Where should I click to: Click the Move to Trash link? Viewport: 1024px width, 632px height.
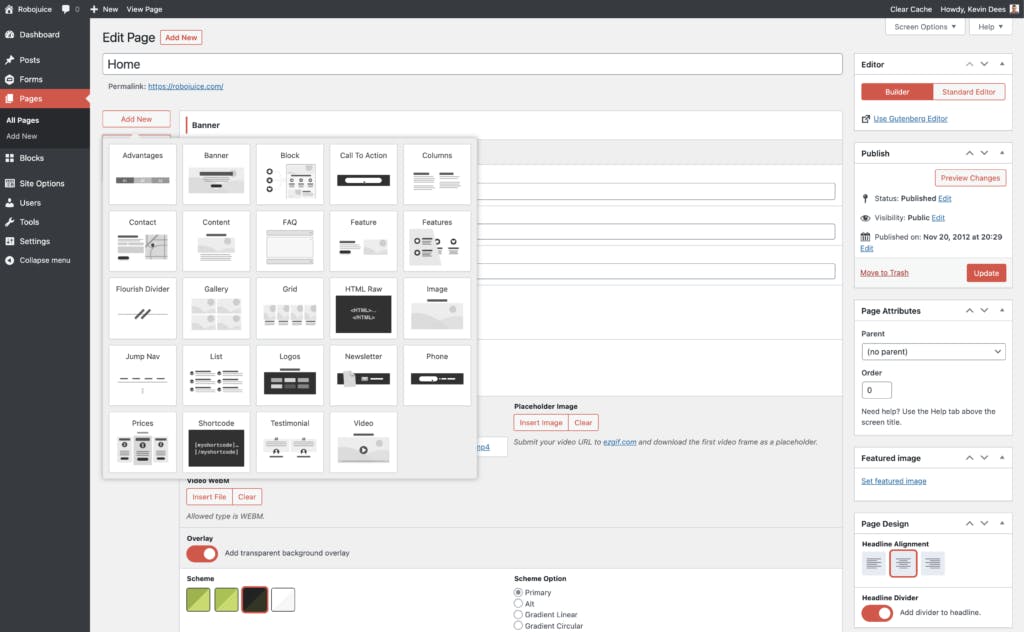point(884,273)
